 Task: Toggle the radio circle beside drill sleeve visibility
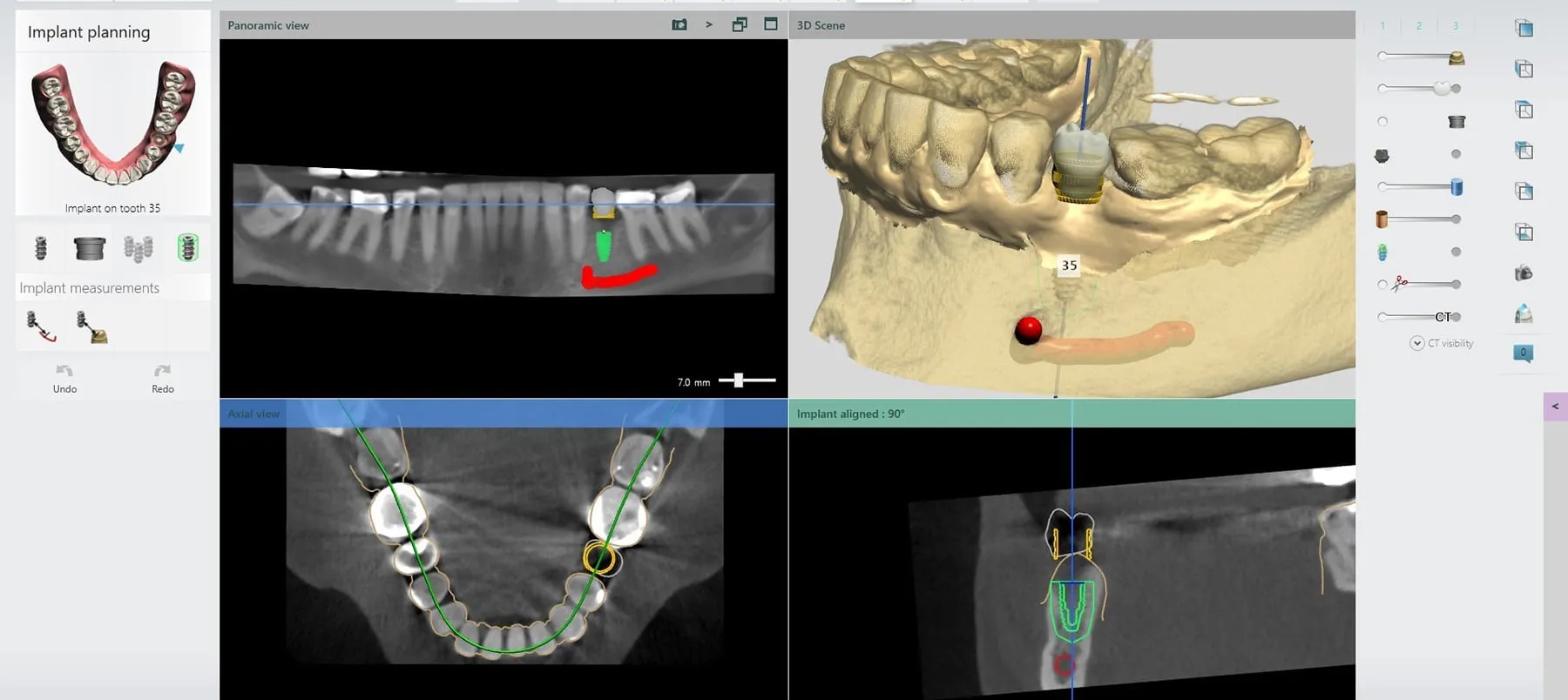click(1382, 122)
